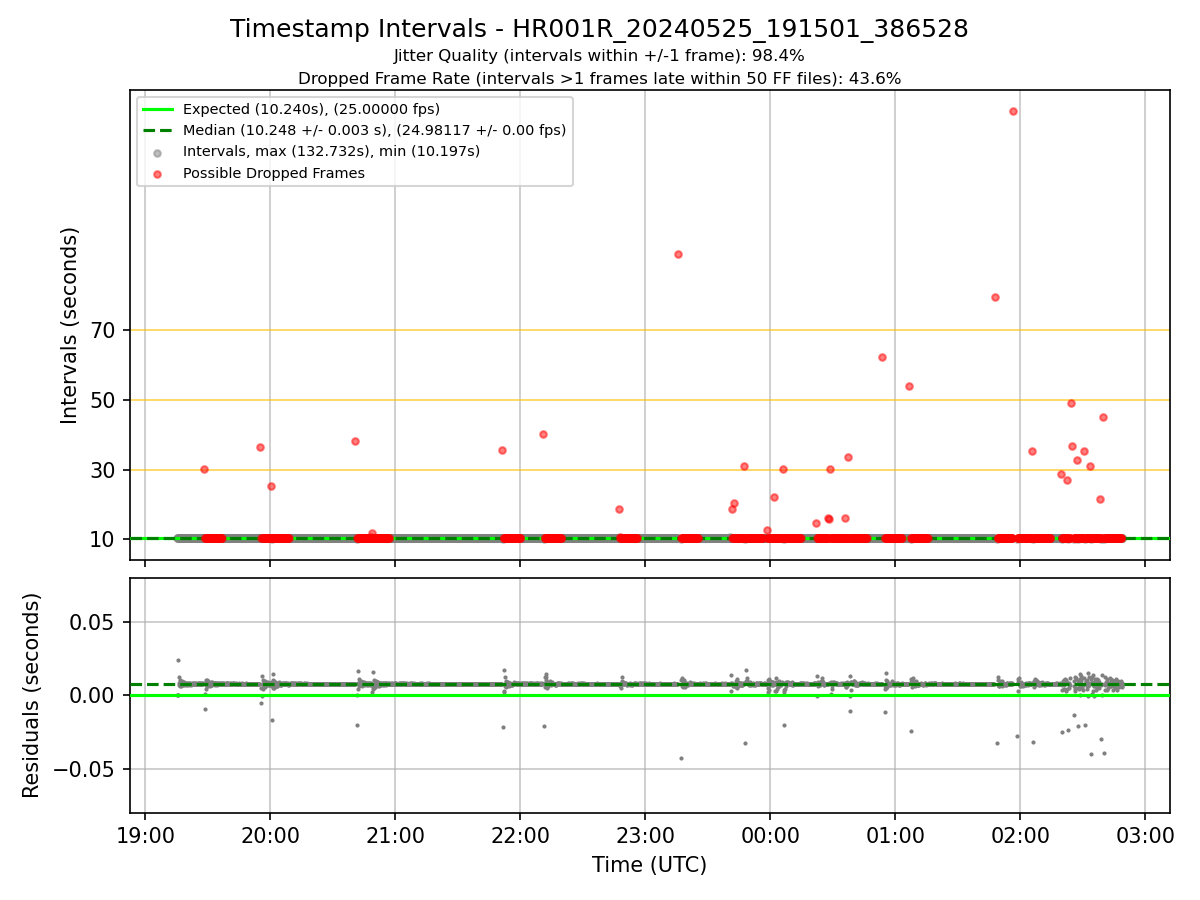
Task: Click the highest red dropped-frame point near 02:00
Action: pos(1013,111)
